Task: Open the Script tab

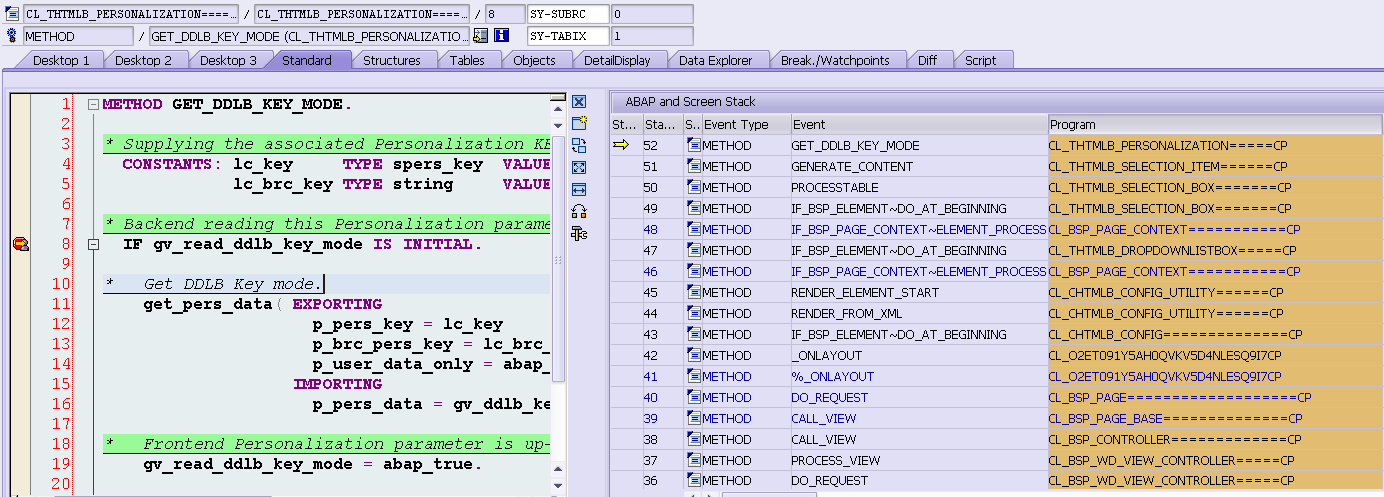Action: tap(980, 60)
